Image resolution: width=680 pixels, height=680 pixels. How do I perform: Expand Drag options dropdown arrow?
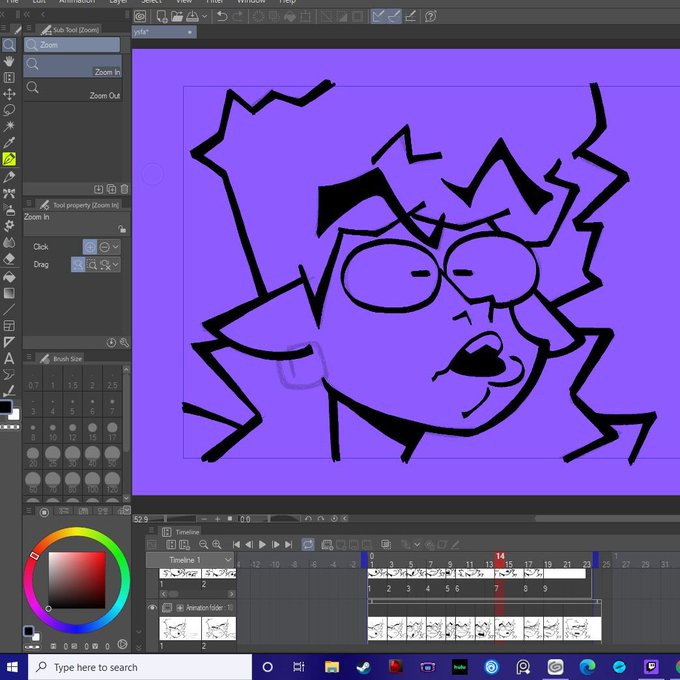click(116, 265)
